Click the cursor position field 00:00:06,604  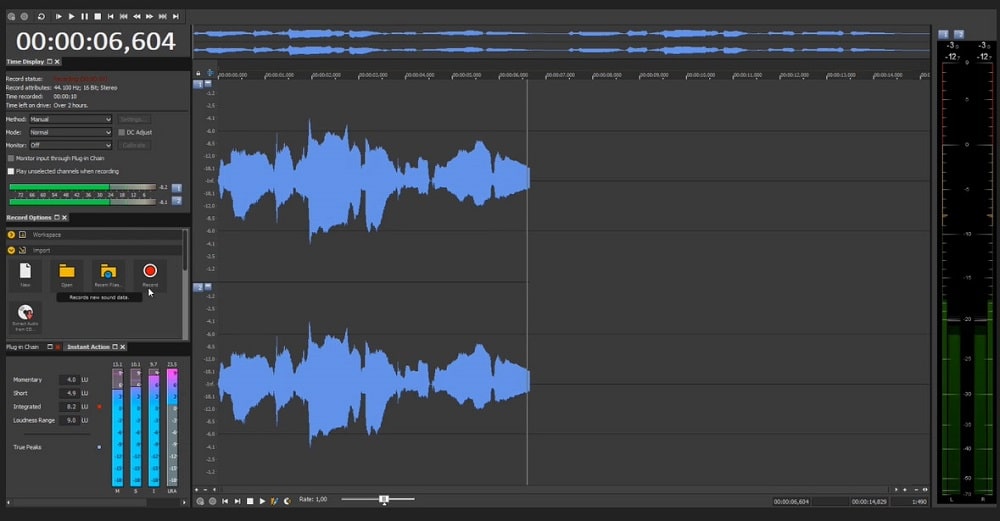[791, 502]
